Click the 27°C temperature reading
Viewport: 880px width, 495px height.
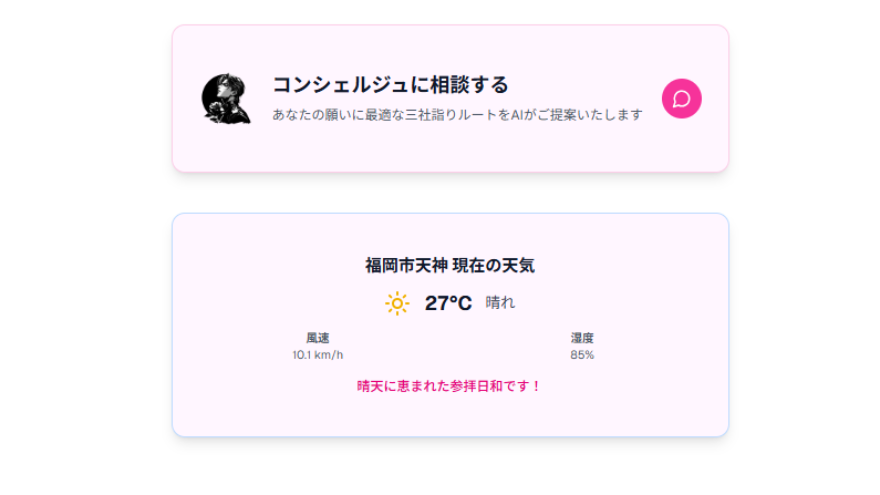pos(448,303)
